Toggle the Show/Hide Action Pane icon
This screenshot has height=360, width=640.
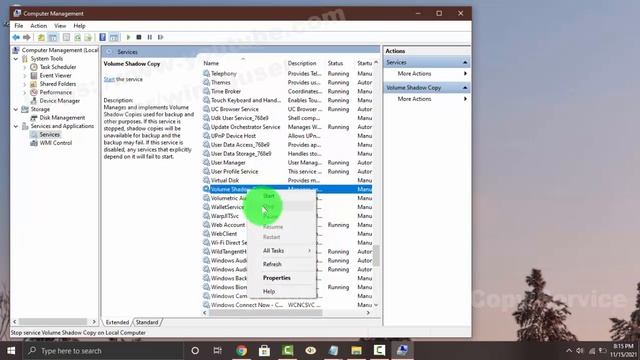coord(113,37)
